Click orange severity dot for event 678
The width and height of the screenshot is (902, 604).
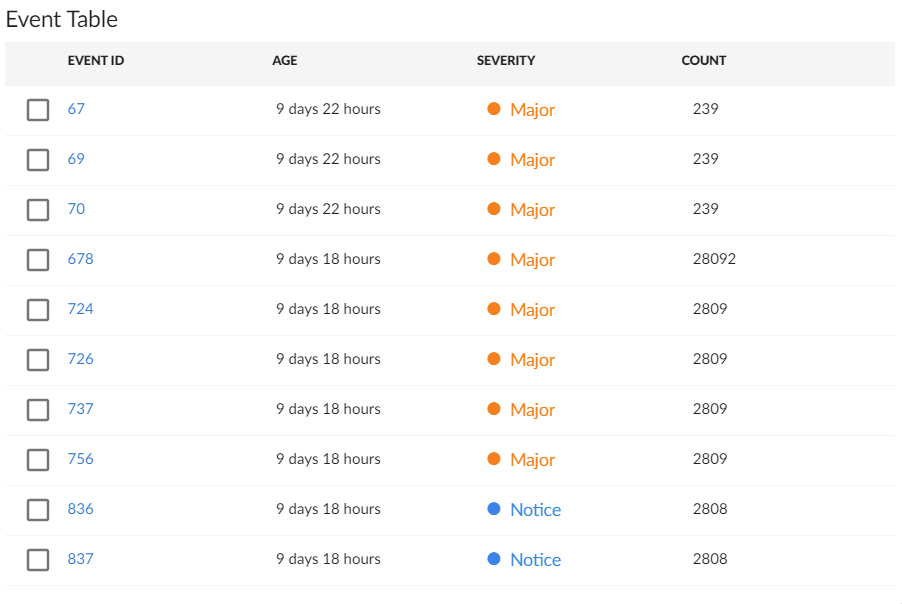point(494,259)
